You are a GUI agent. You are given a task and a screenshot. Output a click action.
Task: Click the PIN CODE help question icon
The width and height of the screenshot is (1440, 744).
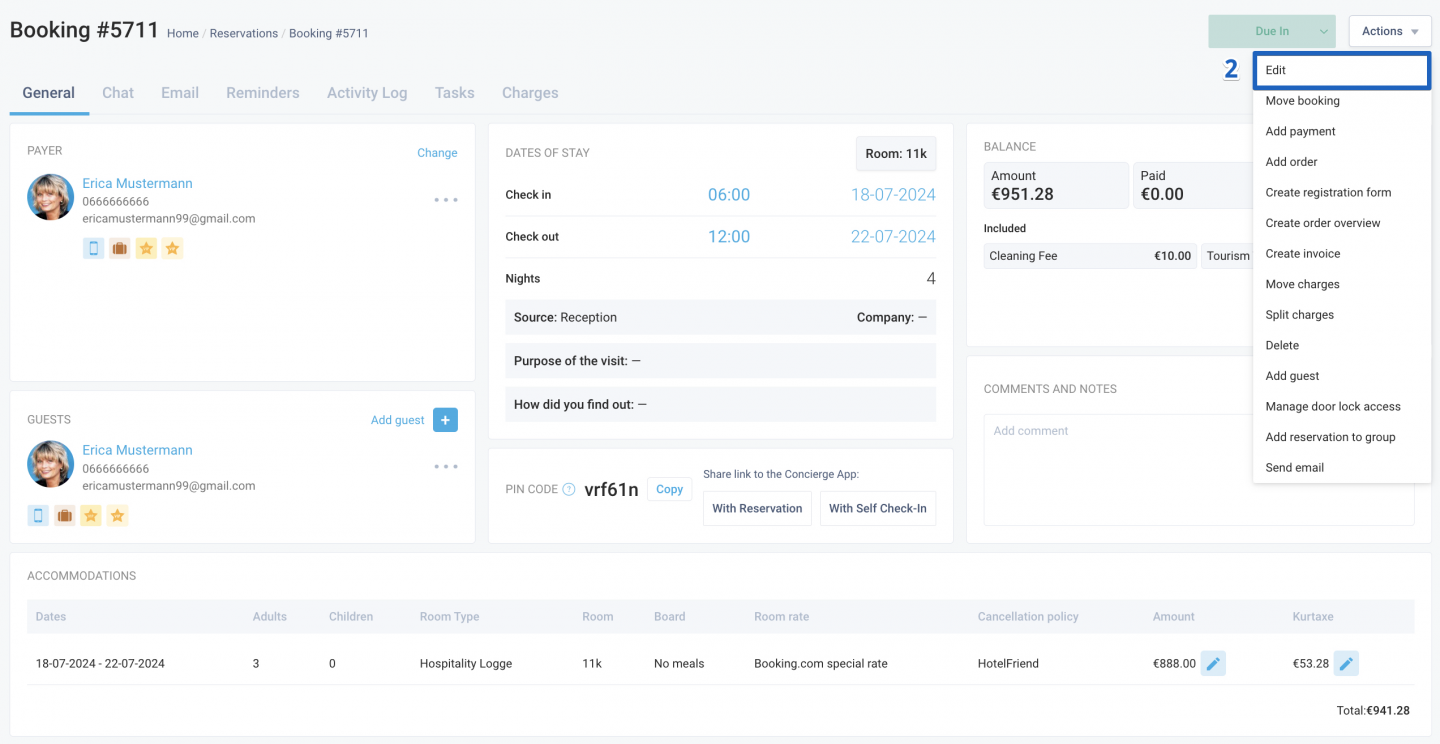[x=569, y=489]
